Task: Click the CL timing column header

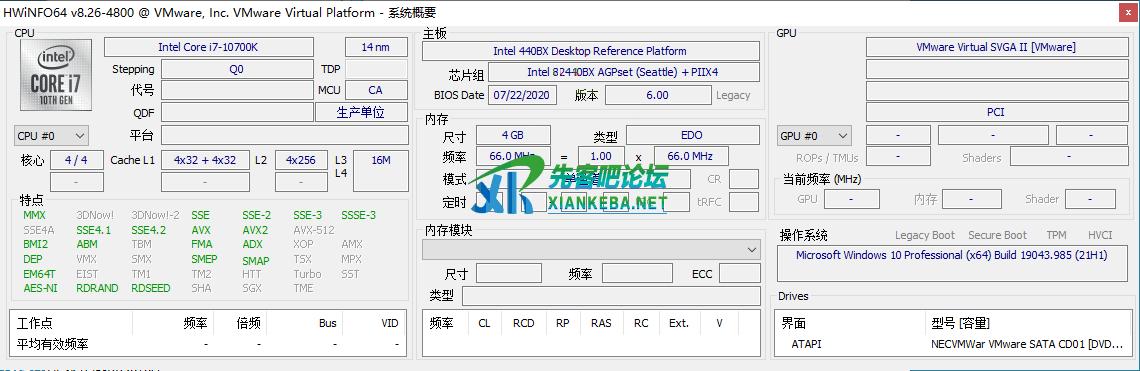Action: 484,324
